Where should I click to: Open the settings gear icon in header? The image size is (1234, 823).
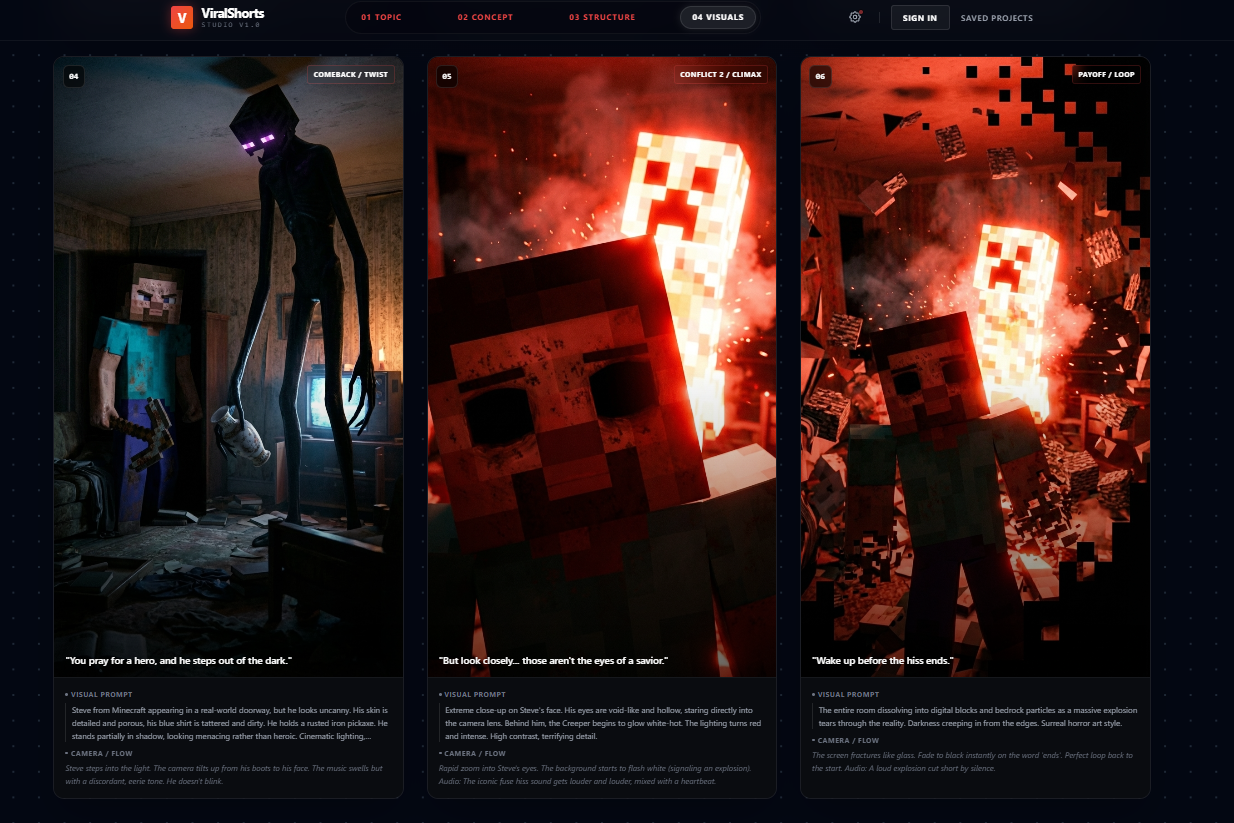[x=855, y=17]
